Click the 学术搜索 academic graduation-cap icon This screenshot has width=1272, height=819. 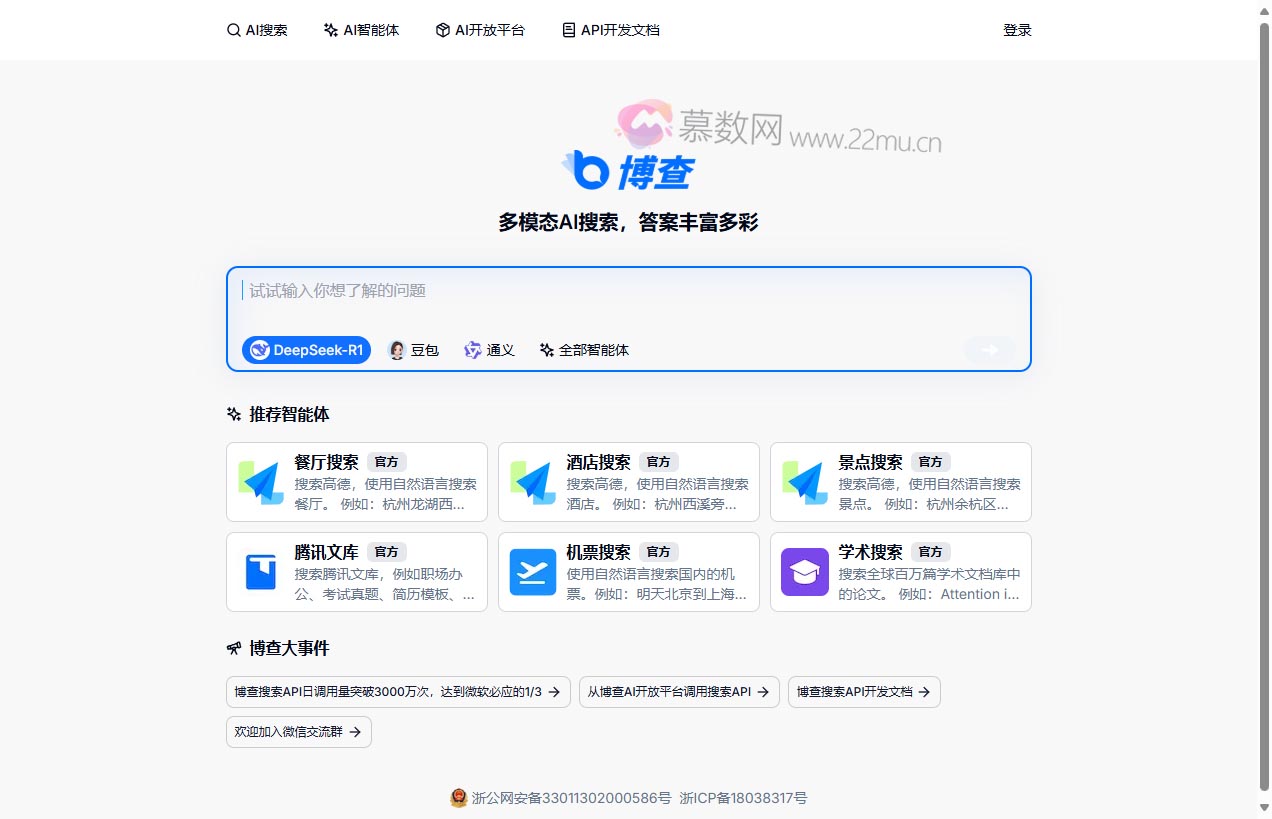pos(804,571)
